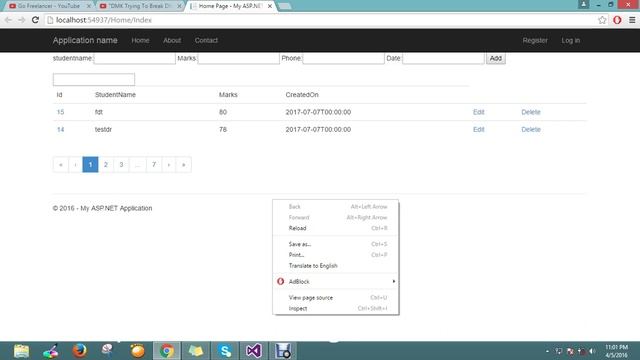
Task: Close the Go Freelancer YouTube tab
Action: (x=89, y=6)
